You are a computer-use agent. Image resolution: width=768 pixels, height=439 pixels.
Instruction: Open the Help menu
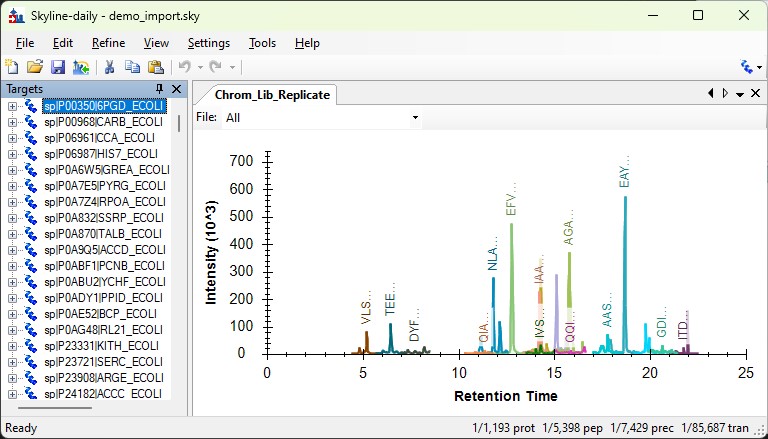[307, 43]
